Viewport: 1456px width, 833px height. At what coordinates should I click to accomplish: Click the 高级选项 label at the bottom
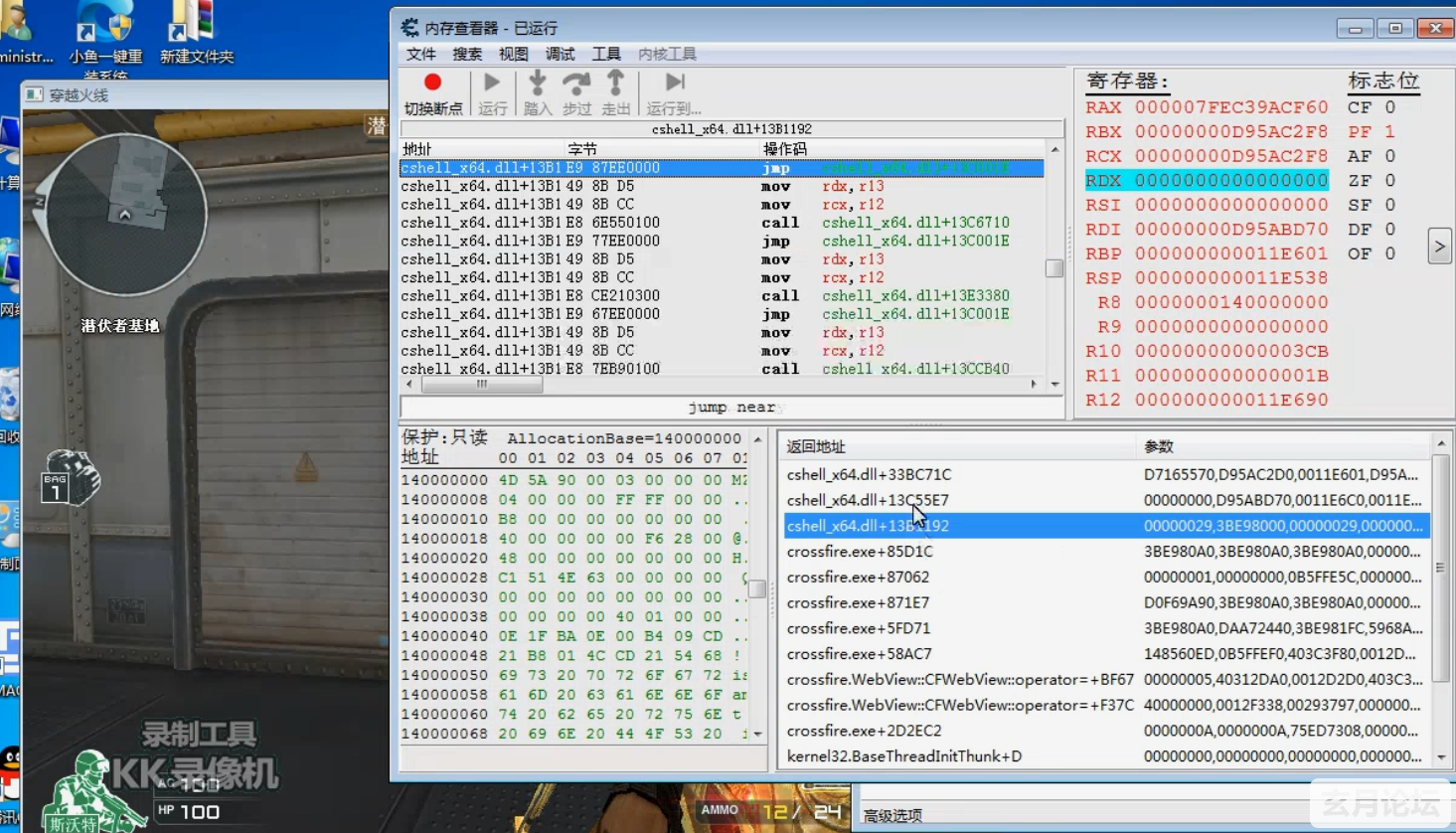892,815
